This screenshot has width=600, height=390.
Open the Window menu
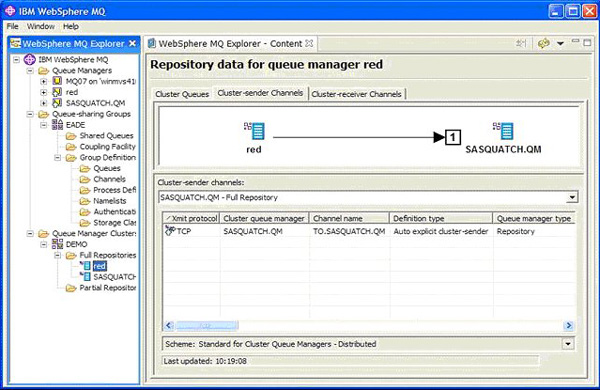(41, 26)
